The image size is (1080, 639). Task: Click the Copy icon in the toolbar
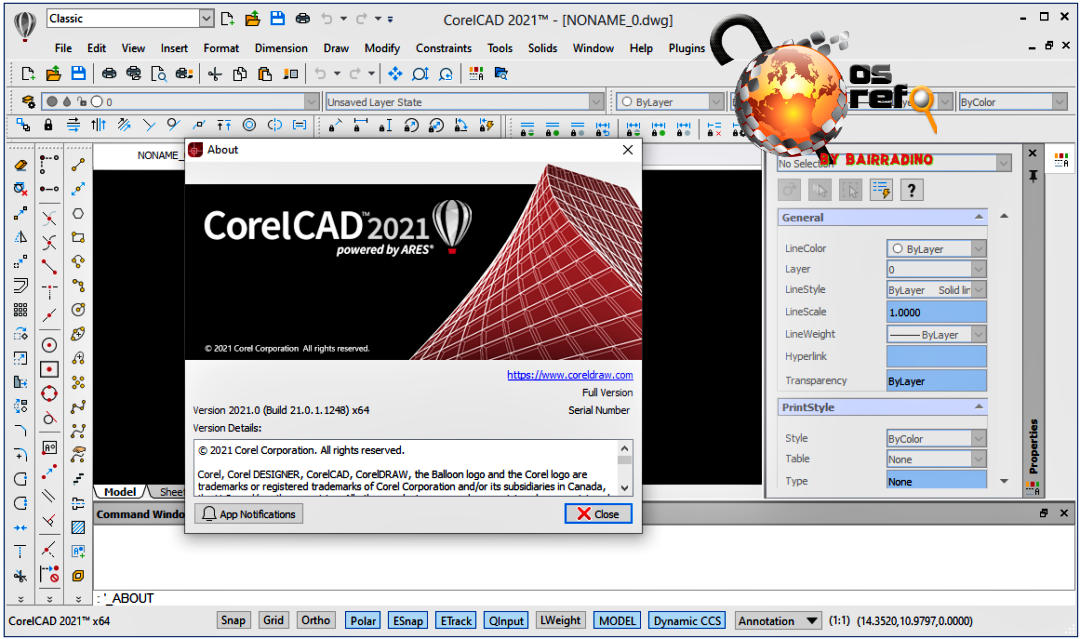240,74
